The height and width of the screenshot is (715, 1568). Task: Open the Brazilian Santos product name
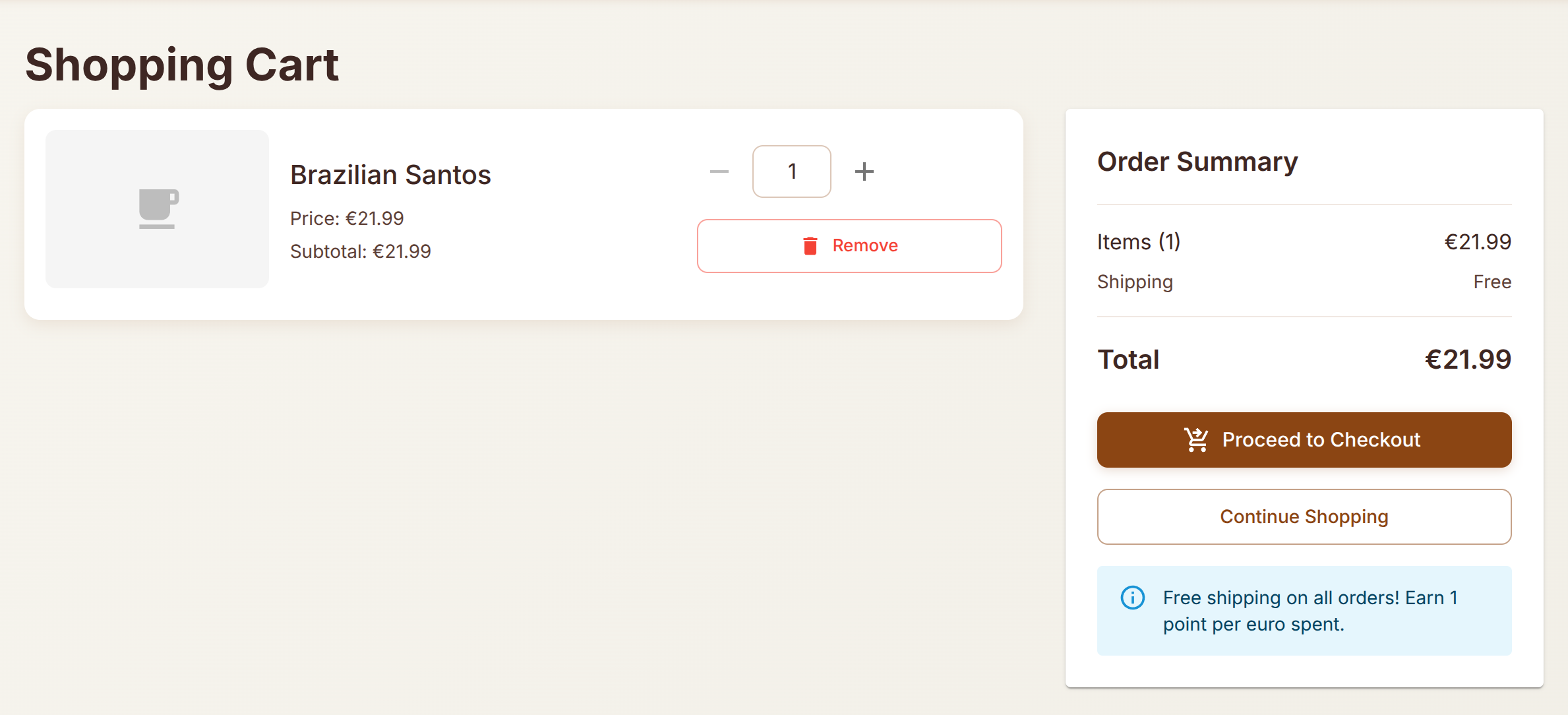(390, 175)
